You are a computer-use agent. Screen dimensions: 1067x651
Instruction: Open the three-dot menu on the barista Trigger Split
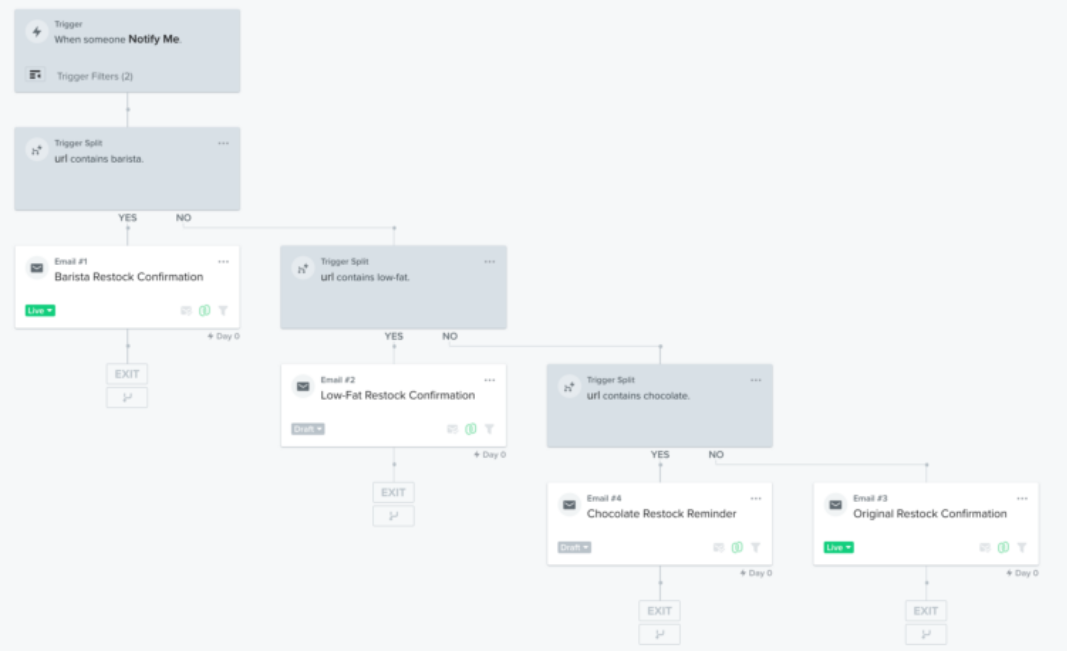coord(223,143)
